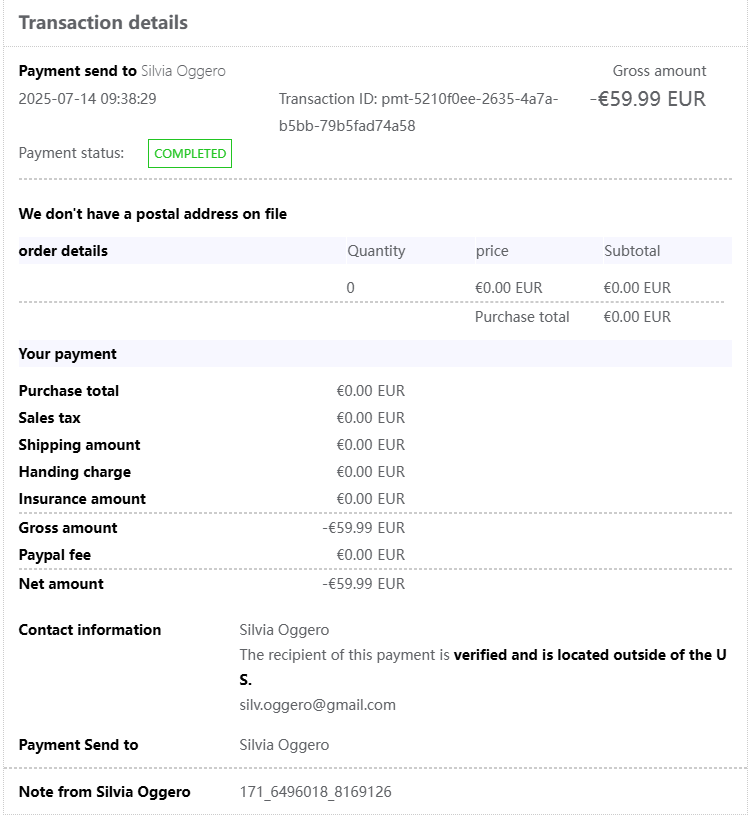Click the Quantity column header
Image resolution: width=756 pixels, height=821 pixels.
point(376,251)
